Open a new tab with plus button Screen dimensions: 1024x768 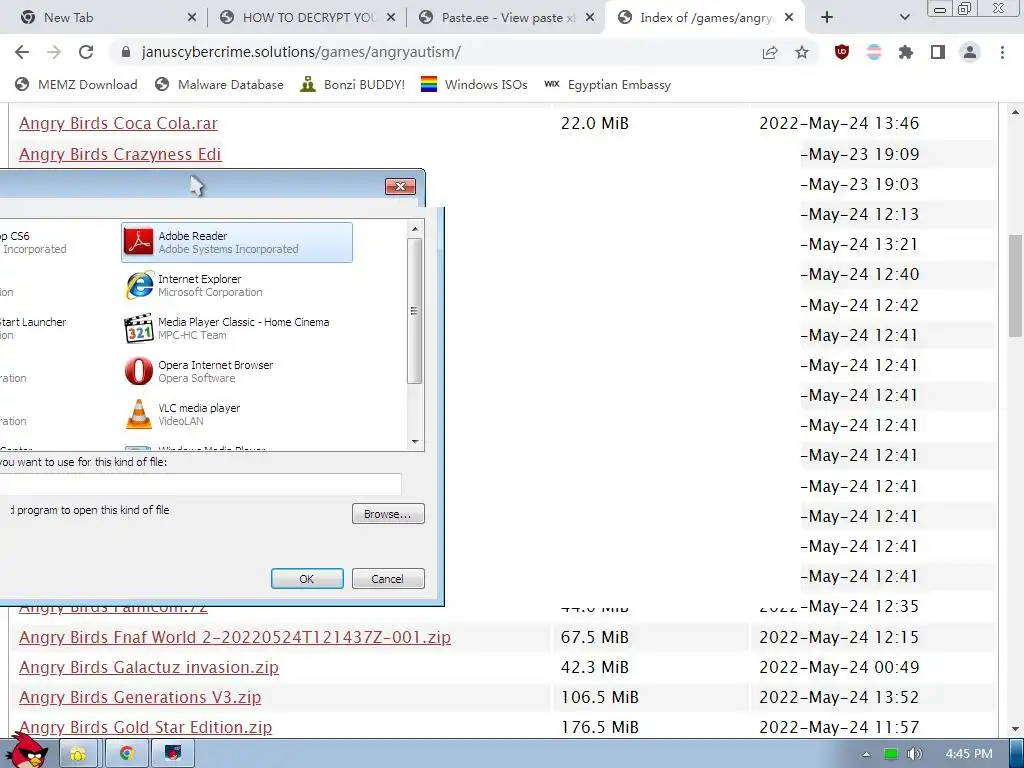827,18
